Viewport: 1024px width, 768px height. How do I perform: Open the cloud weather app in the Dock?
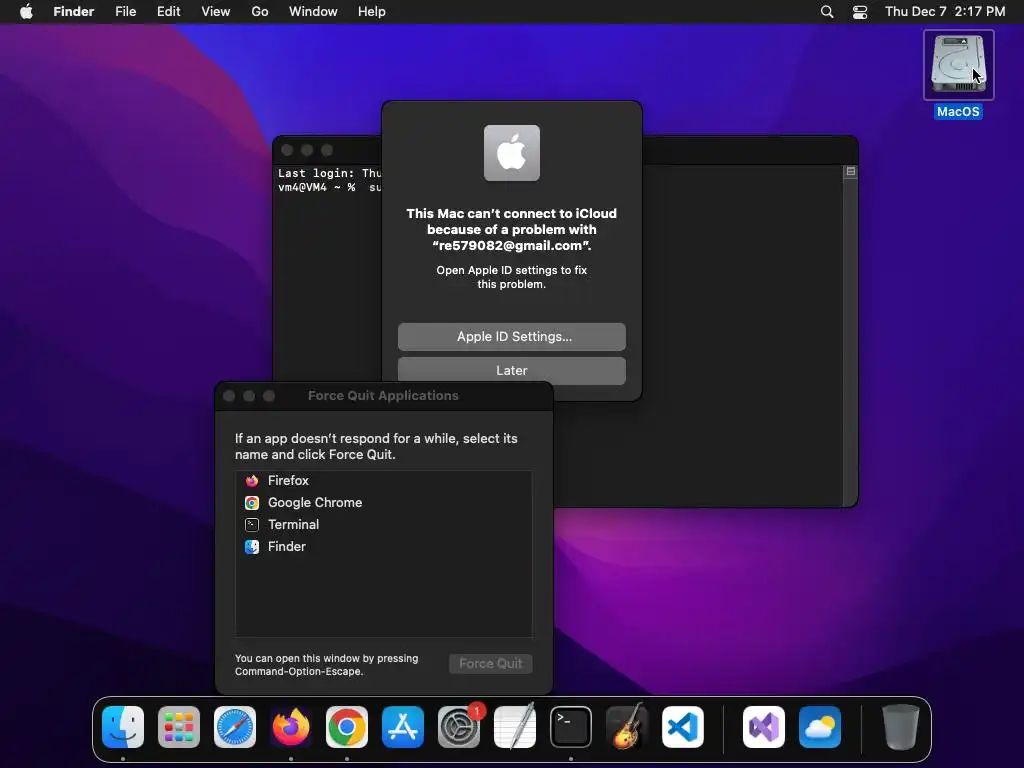pos(820,727)
